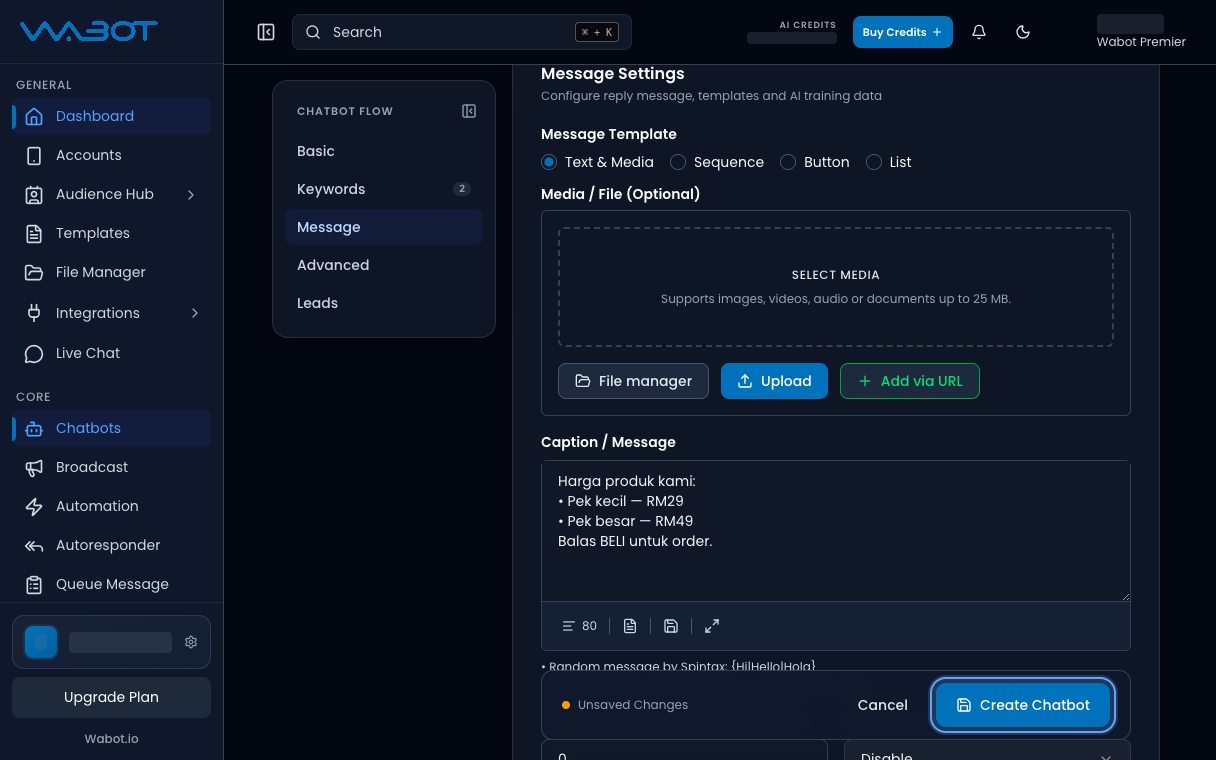Image resolution: width=1216 pixels, height=760 pixels.
Task: Expand the caption editor to fullscreen
Action: pyautogui.click(x=712, y=626)
